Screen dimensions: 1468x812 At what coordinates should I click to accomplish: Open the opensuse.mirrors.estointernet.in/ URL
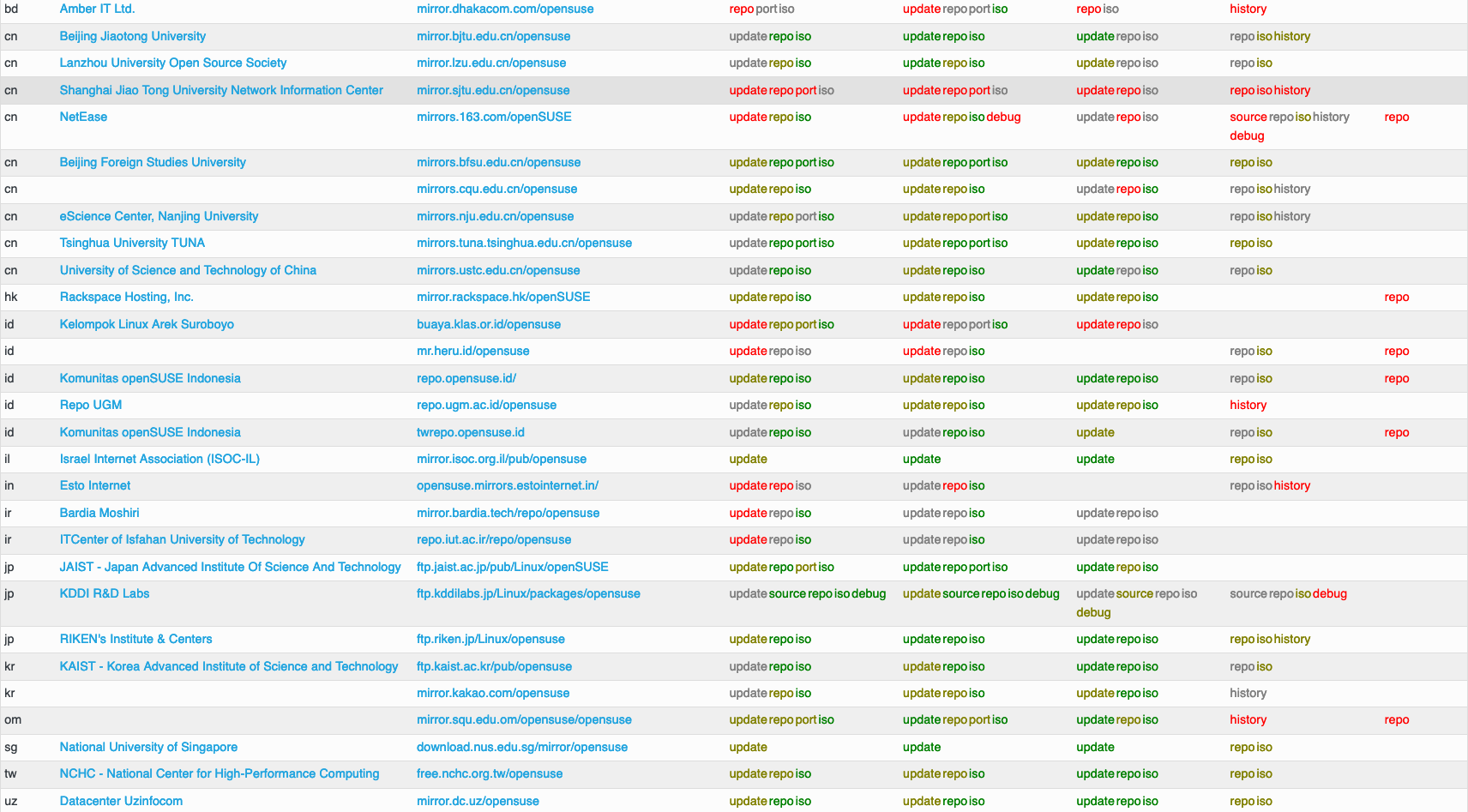point(507,486)
